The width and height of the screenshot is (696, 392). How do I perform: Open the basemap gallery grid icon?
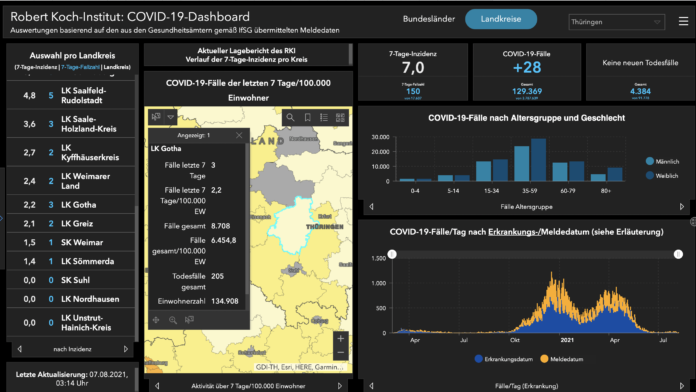tap(340, 117)
